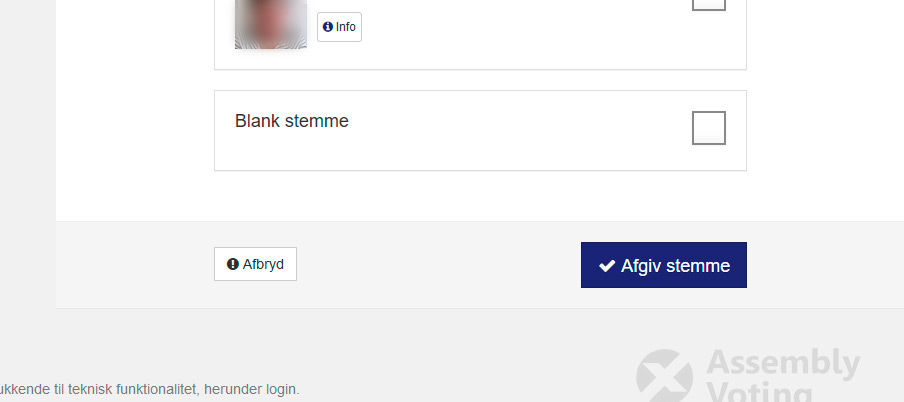Screen dimensions: 904x402
Task: Click the candidate's blurred photo thumbnail
Action: pos(271,24)
